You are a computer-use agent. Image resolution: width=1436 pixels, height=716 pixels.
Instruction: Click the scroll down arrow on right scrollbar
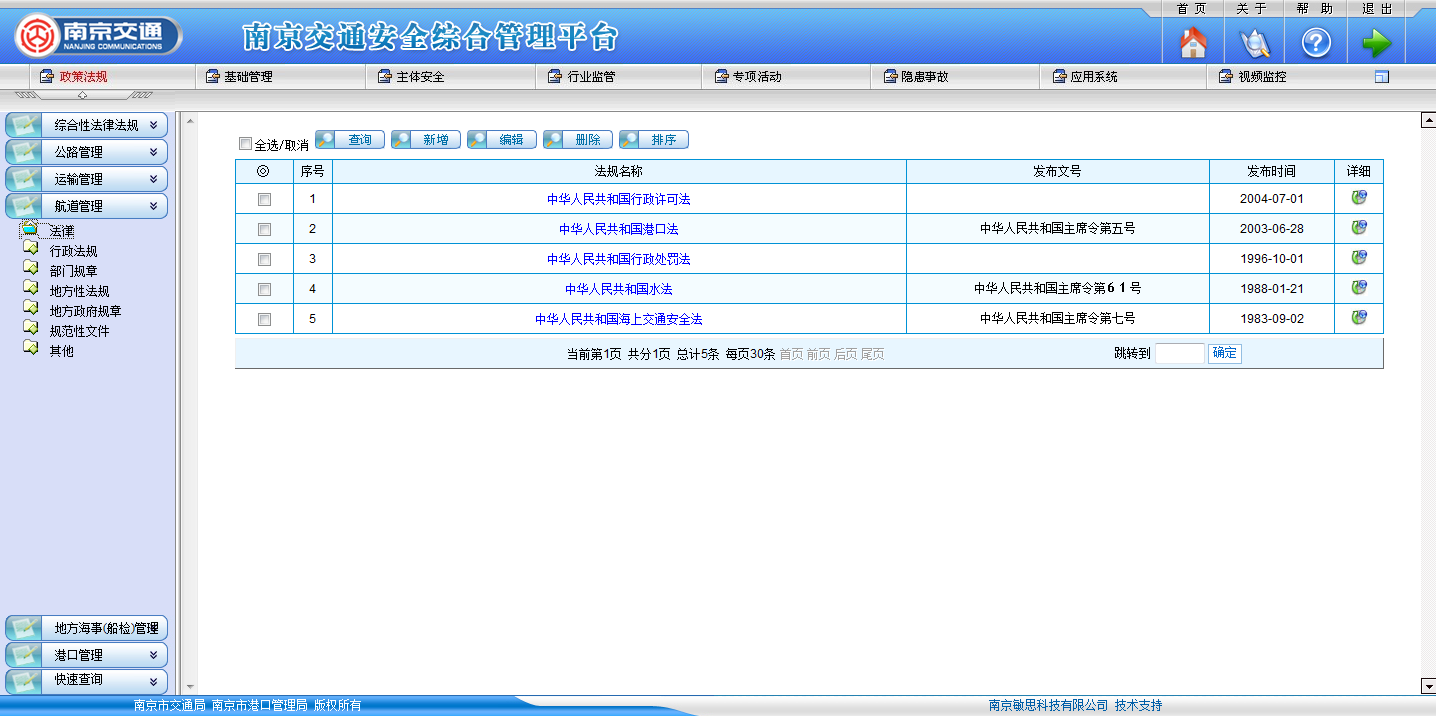(x=1428, y=686)
